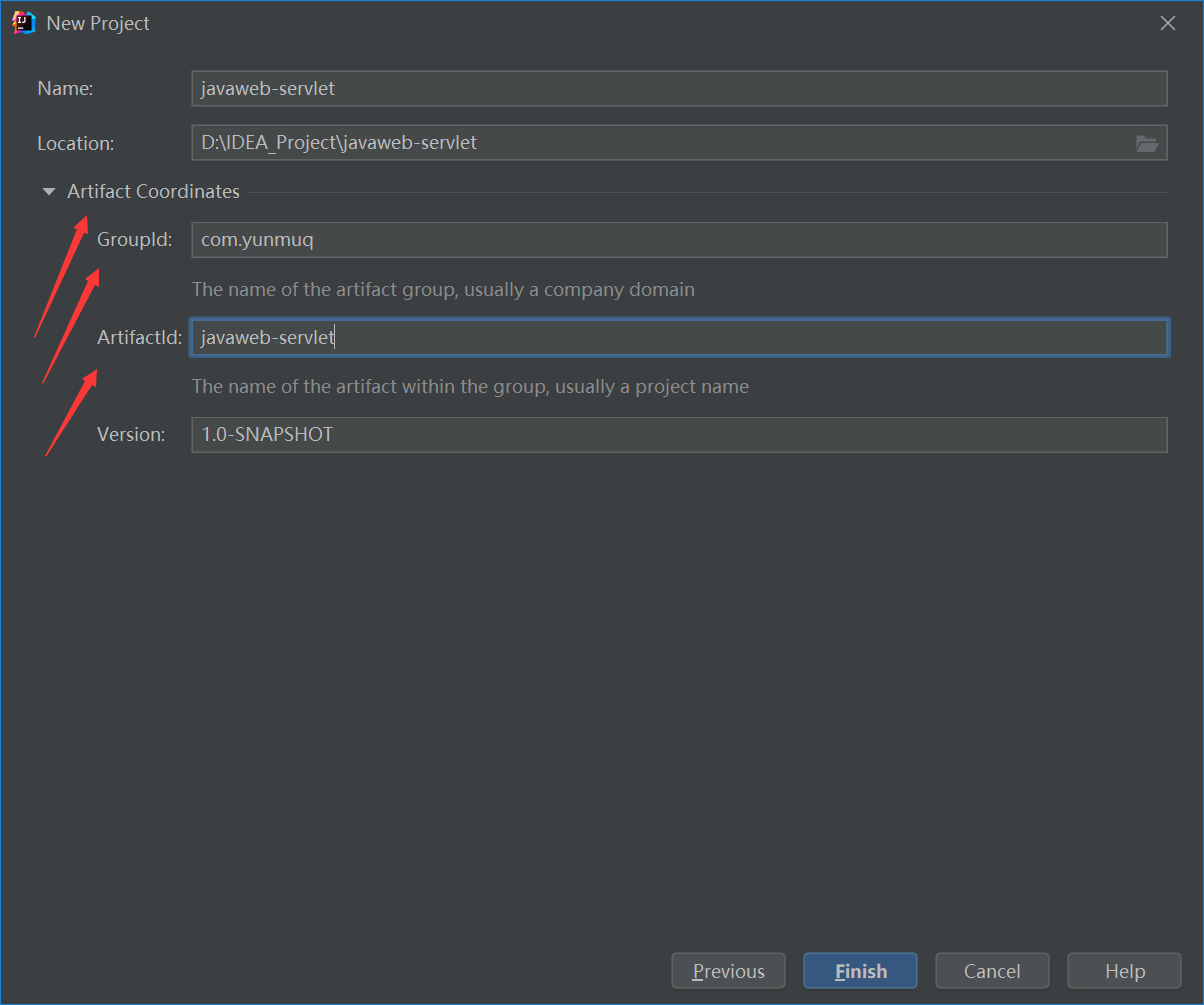Click into the Location path field
The width and height of the screenshot is (1204, 1005).
(x=660, y=143)
